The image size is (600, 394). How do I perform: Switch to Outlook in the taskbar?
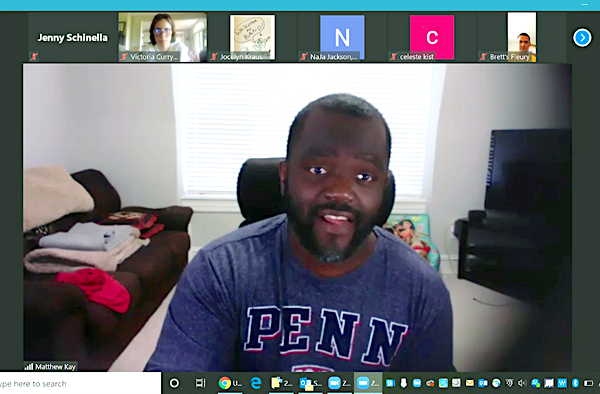[x=310, y=383]
